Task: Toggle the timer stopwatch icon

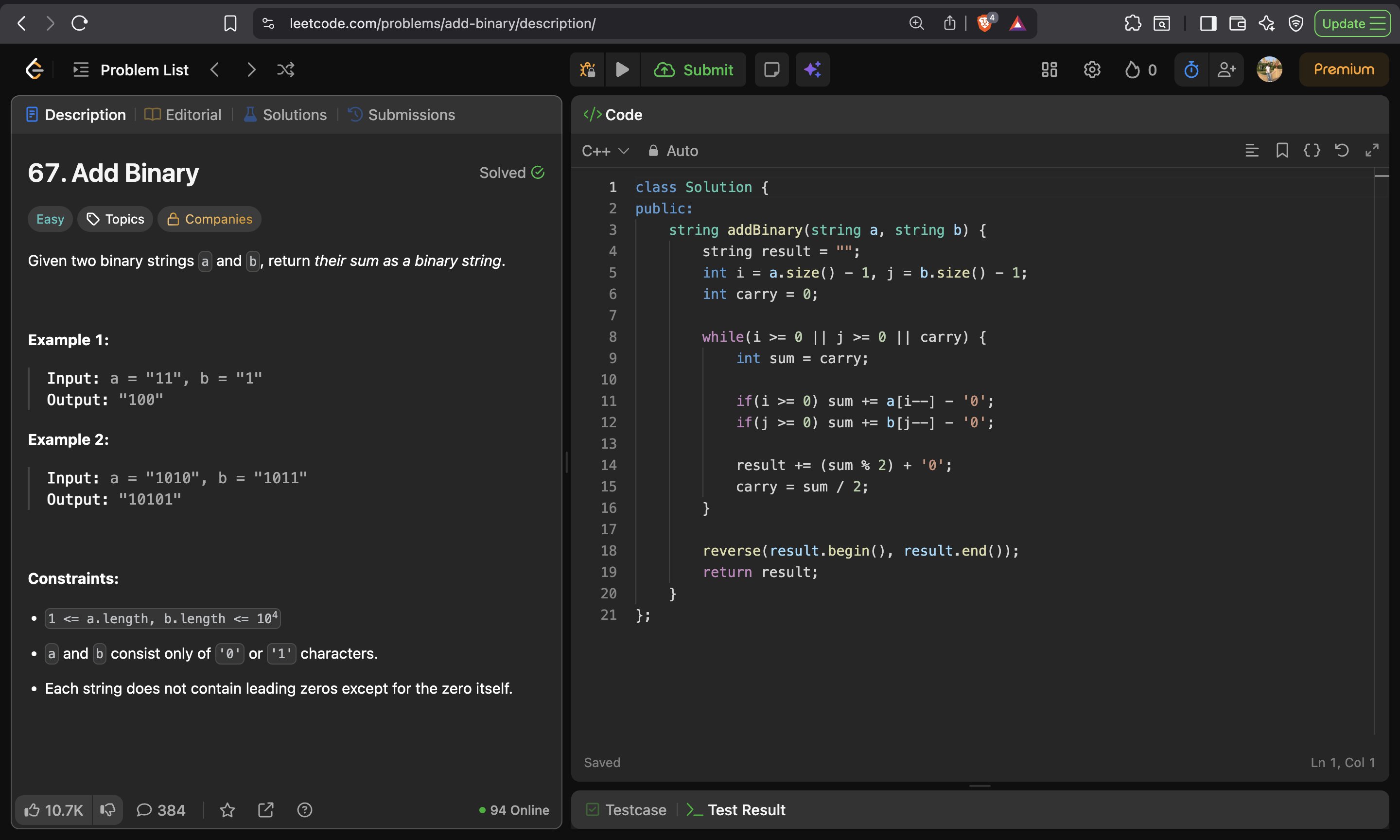Action: [x=1191, y=70]
